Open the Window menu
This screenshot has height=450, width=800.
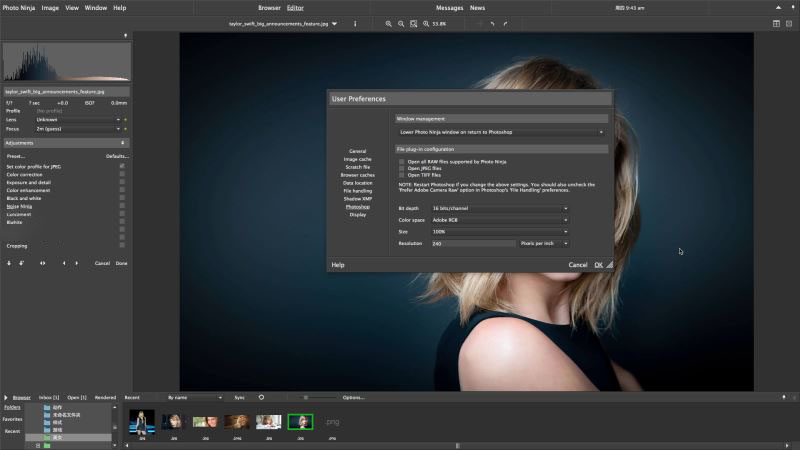[96, 8]
